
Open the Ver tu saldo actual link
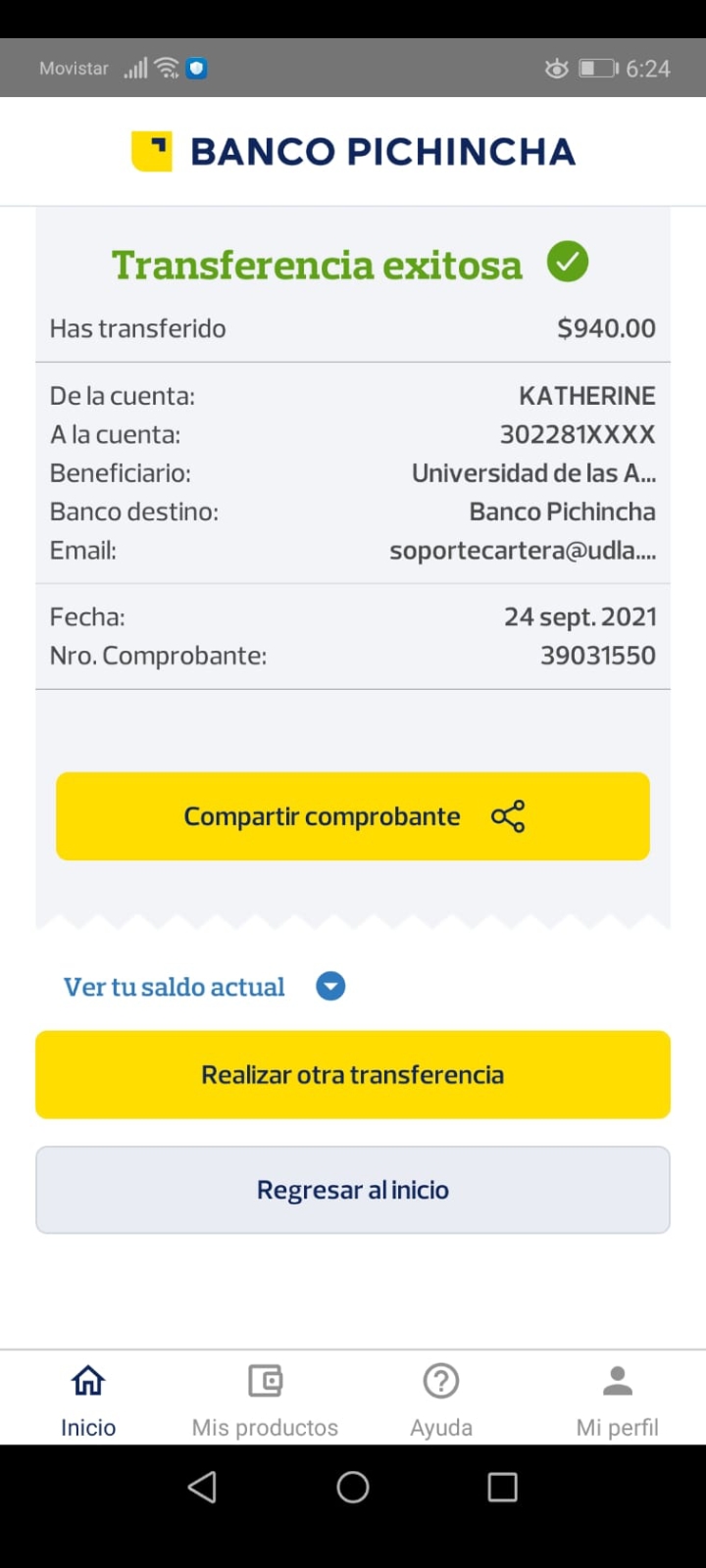(x=175, y=987)
